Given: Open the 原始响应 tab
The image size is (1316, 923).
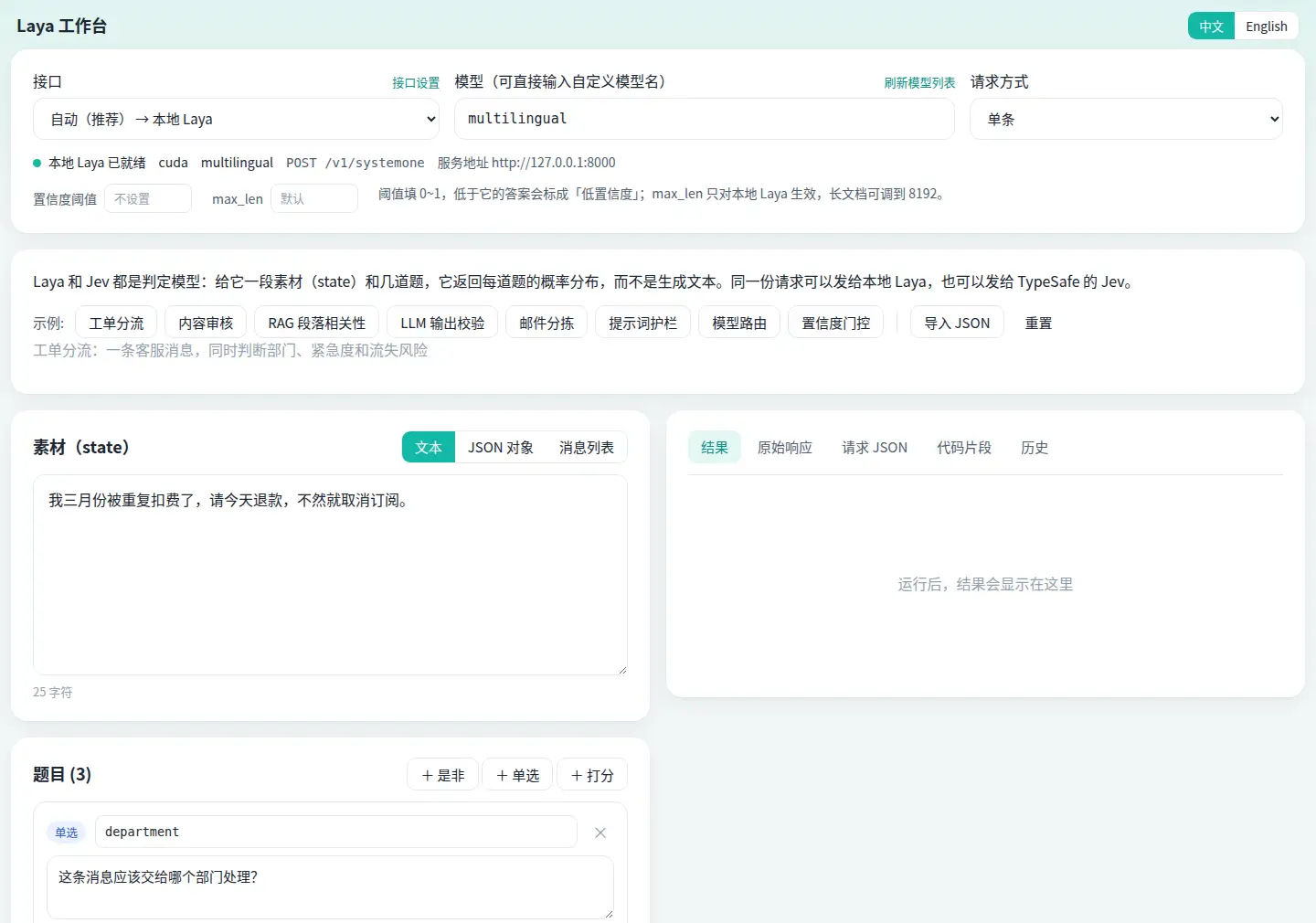Looking at the screenshot, I should (785, 447).
